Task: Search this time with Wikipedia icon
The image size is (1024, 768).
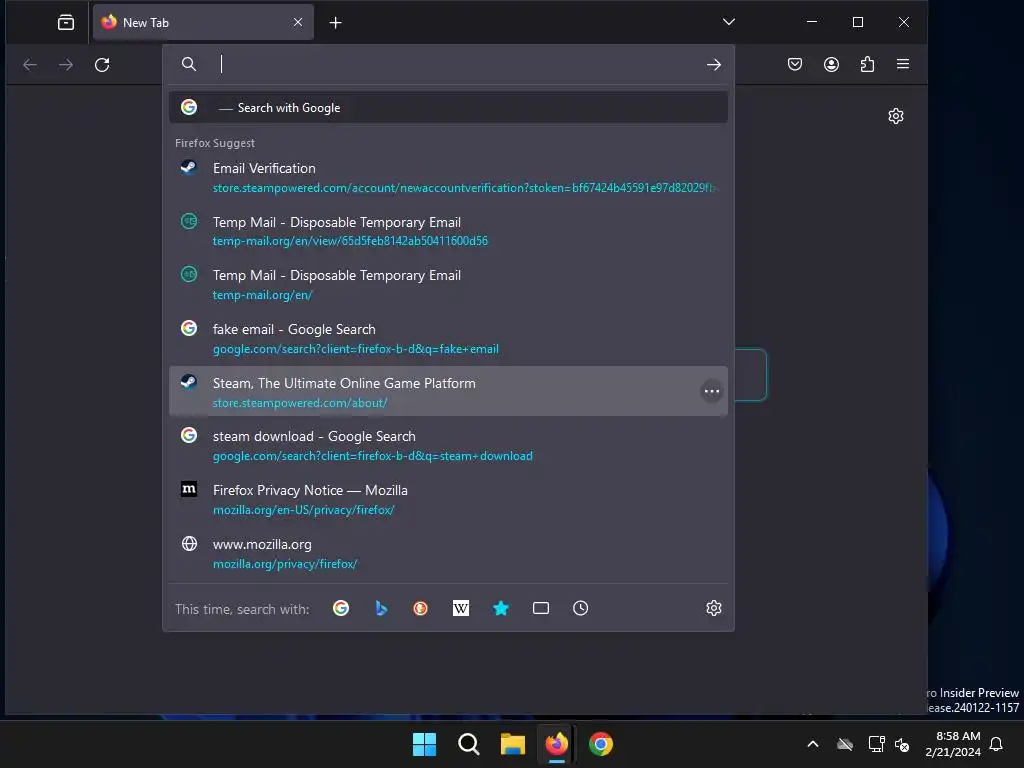Action: tap(461, 609)
